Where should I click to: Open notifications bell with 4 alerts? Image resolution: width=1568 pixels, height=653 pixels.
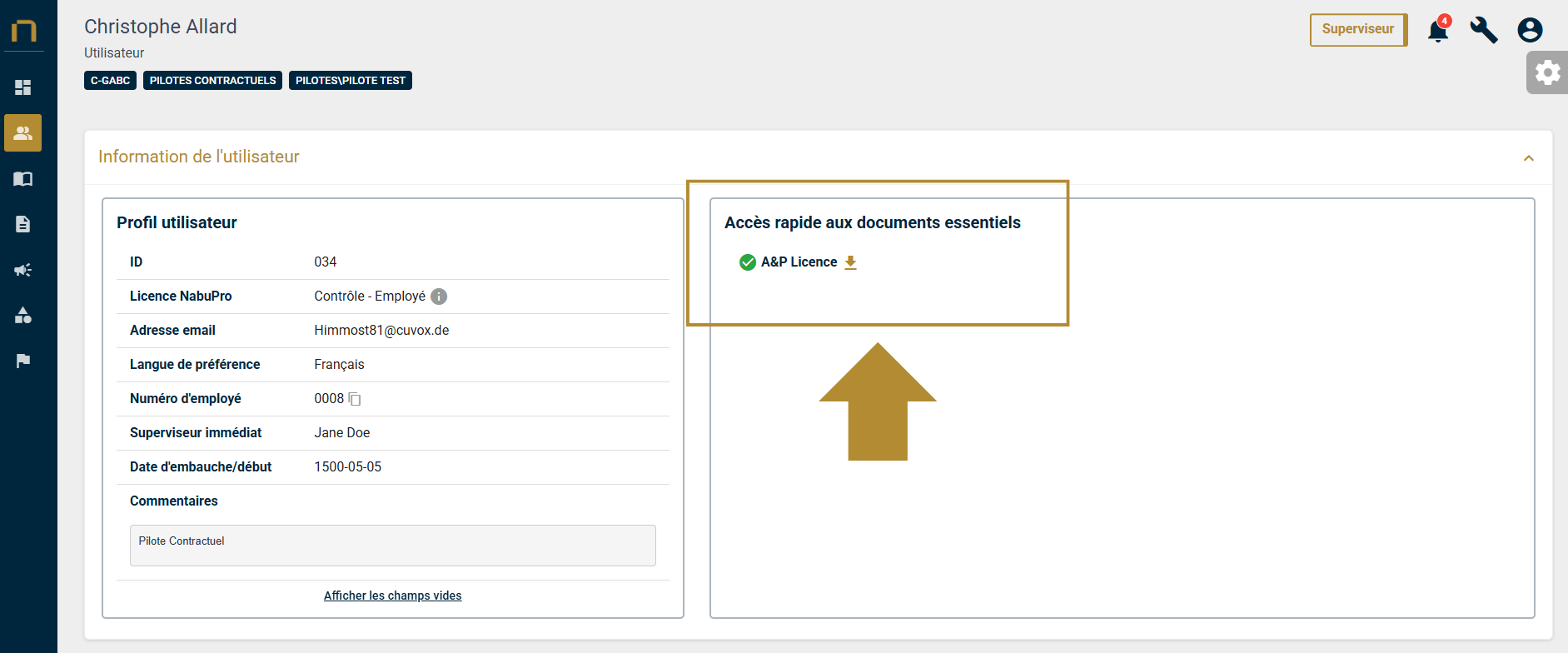(x=1437, y=31)
